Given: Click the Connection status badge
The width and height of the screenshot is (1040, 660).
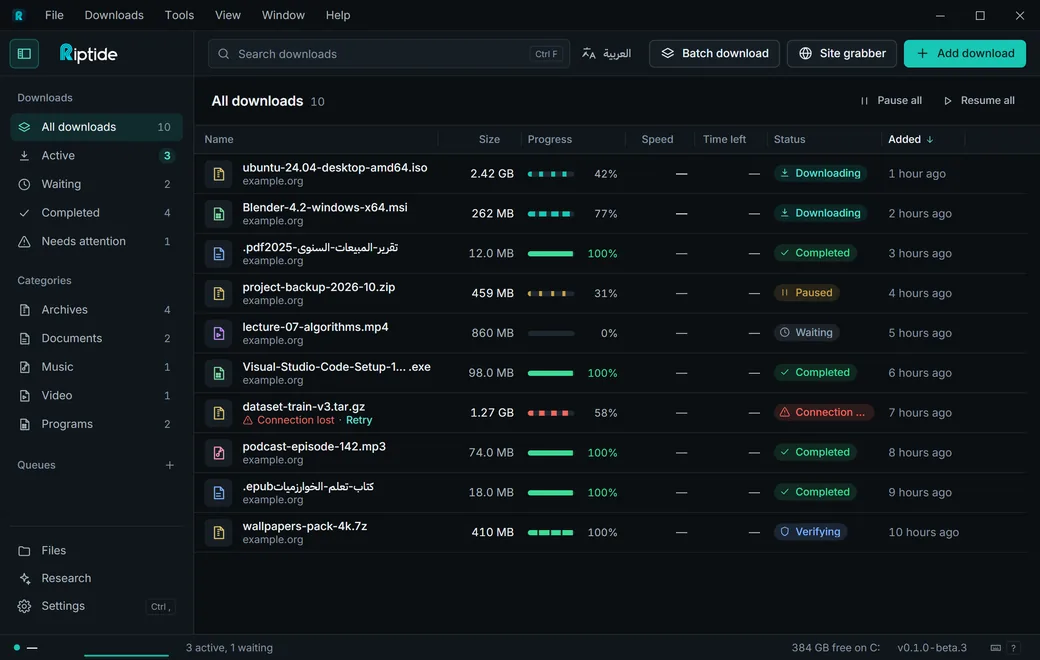Looking at the screenshot, I should (x=824, y=412).
